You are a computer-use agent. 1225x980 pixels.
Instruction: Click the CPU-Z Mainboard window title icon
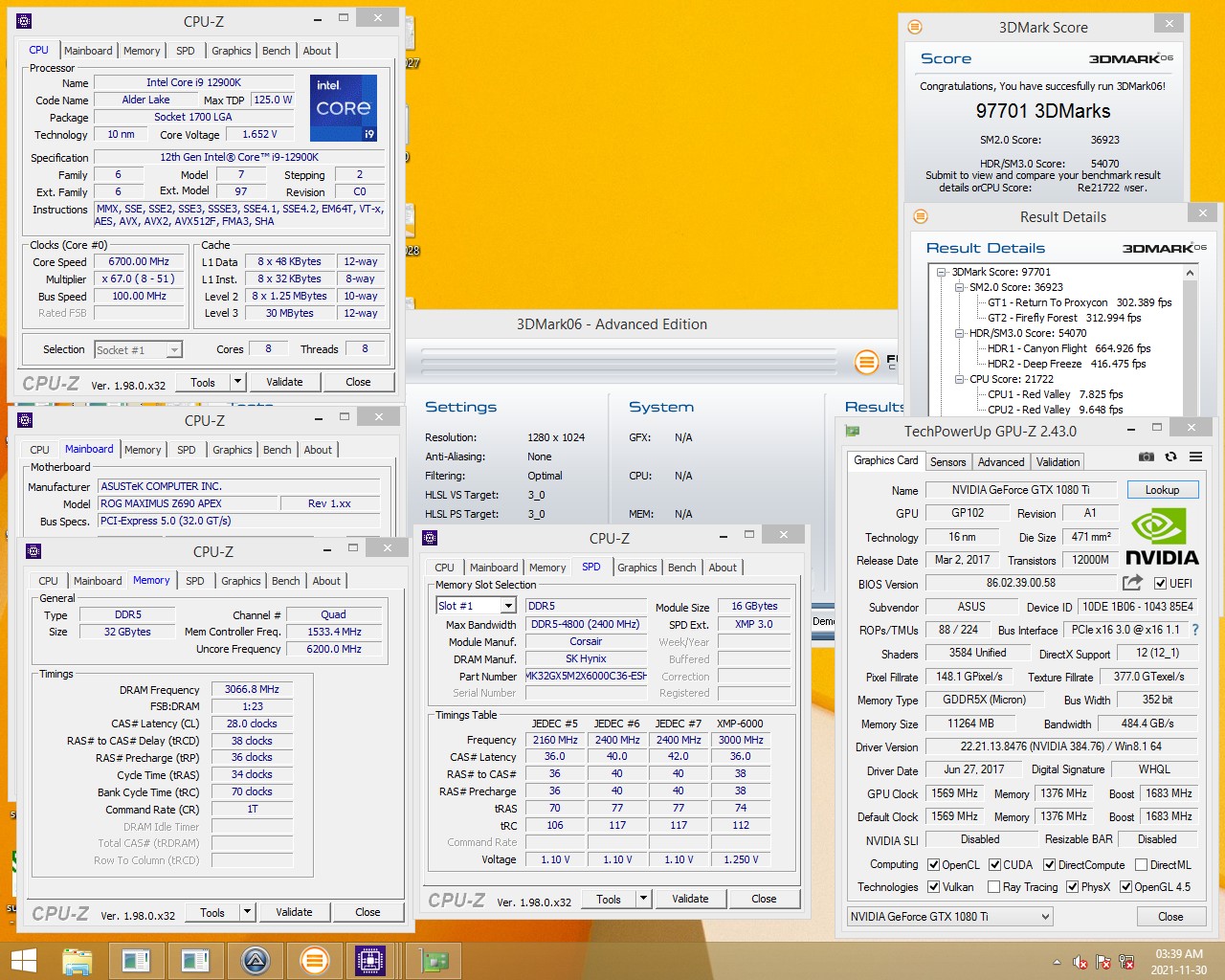(25, 419)
